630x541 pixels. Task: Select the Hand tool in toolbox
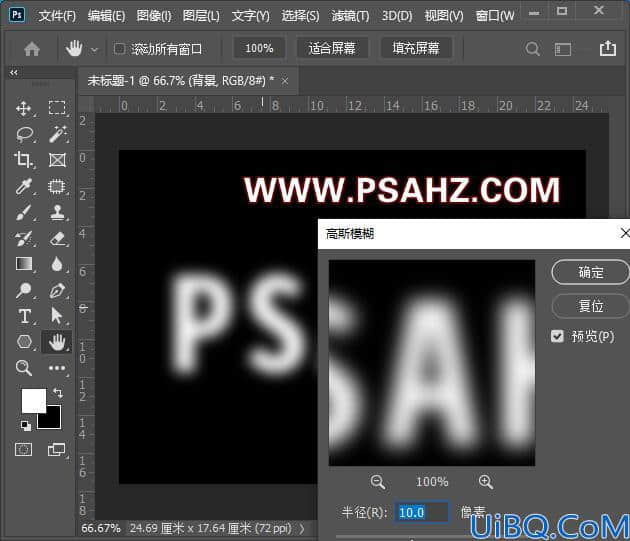pos(57,342)
